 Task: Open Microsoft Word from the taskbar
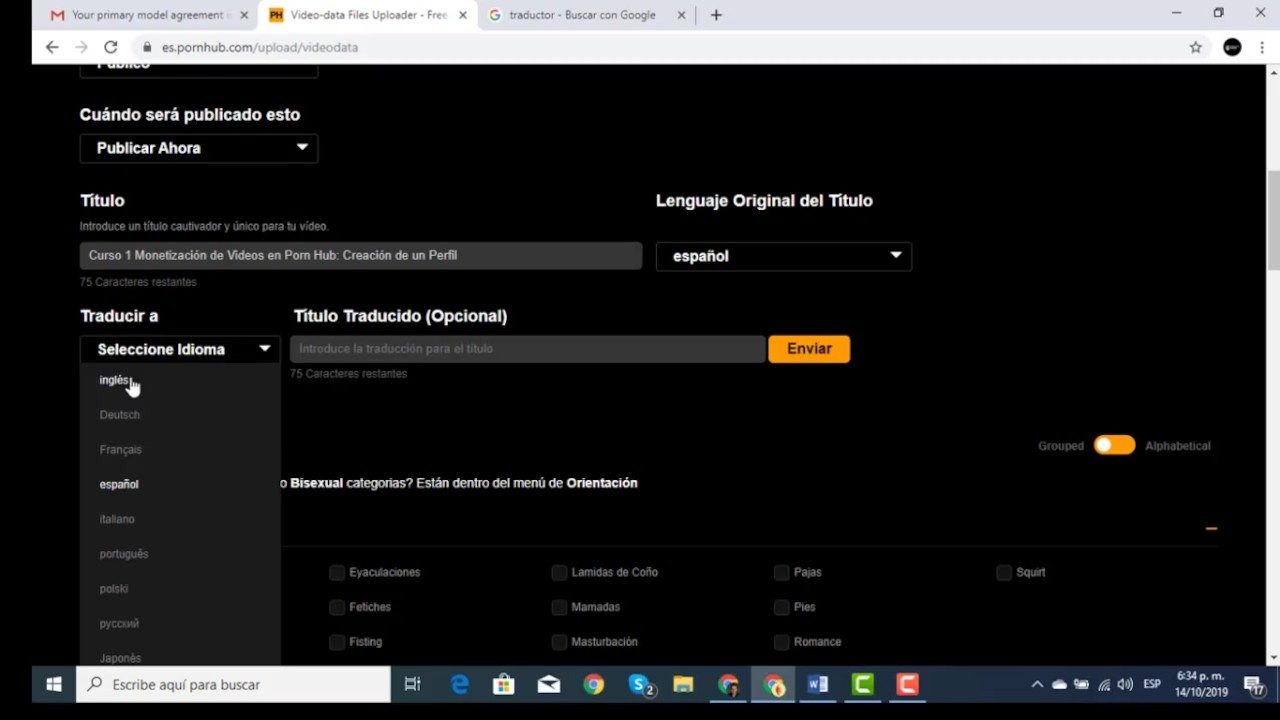pos(818,685)
